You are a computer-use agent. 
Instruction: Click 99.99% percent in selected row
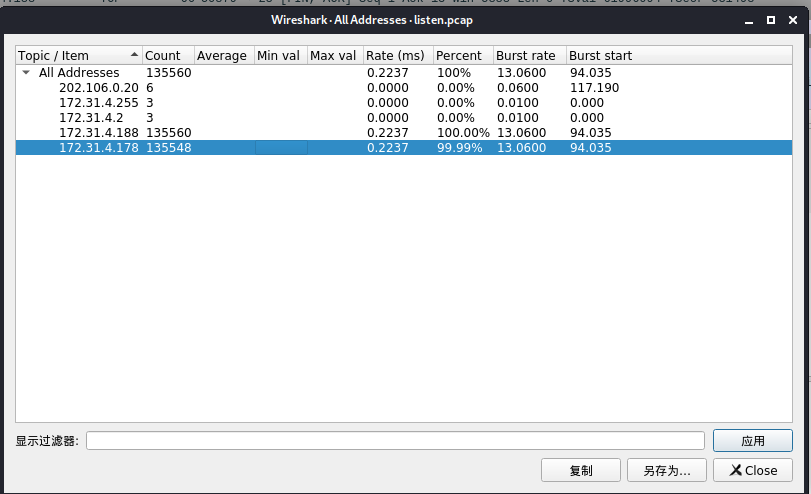point(459,147)
